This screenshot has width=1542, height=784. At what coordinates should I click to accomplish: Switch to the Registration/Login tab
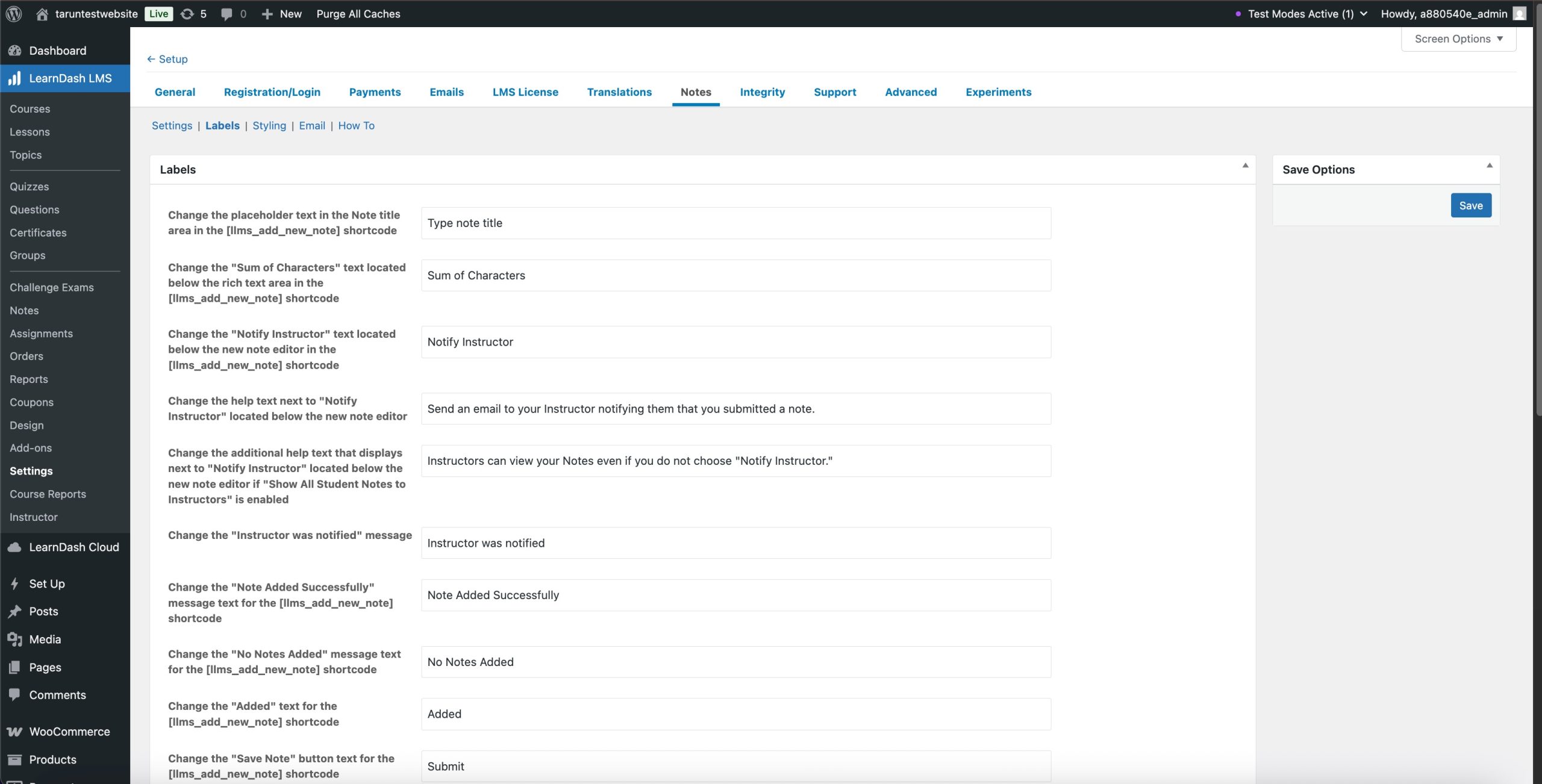click(272, 92)
